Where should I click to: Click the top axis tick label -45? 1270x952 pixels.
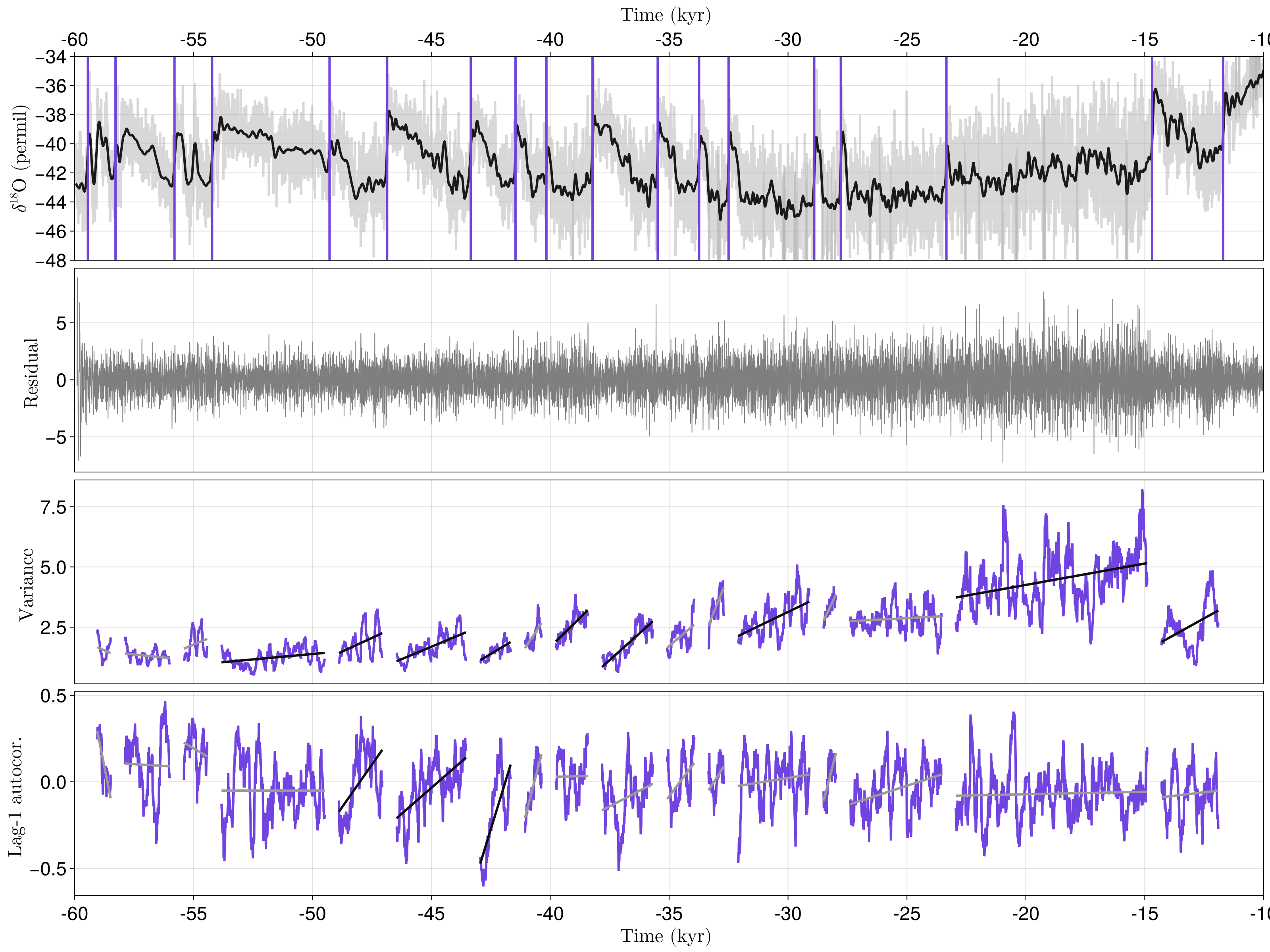click(431, 40)
